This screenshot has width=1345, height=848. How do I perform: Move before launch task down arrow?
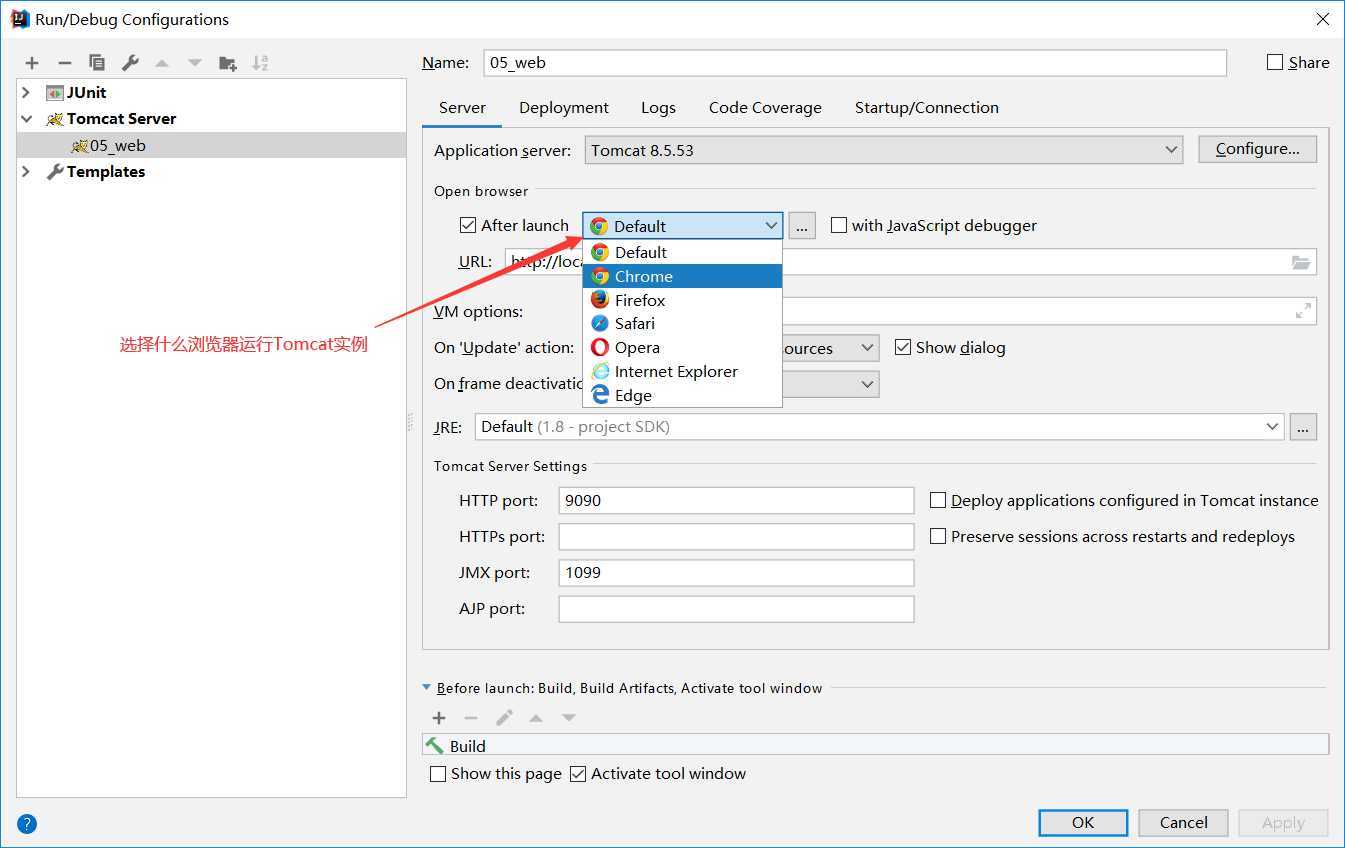point(568,718)
